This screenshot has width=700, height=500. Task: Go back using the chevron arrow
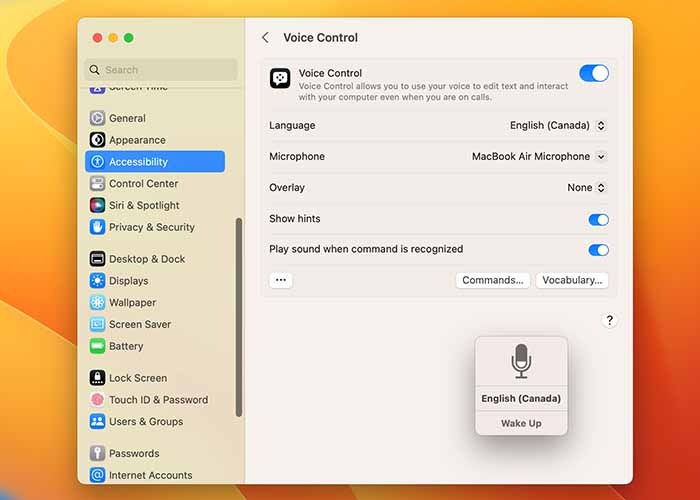(266, 38)
